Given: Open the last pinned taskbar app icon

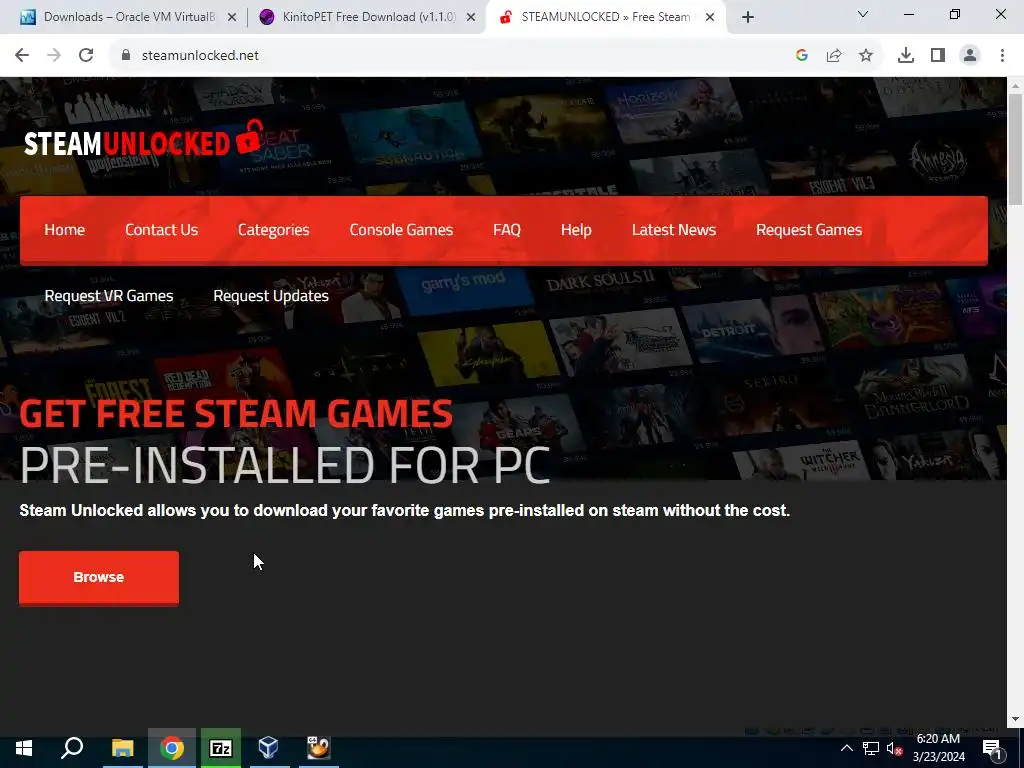Looking at the screenshot, I should (318, 748).
